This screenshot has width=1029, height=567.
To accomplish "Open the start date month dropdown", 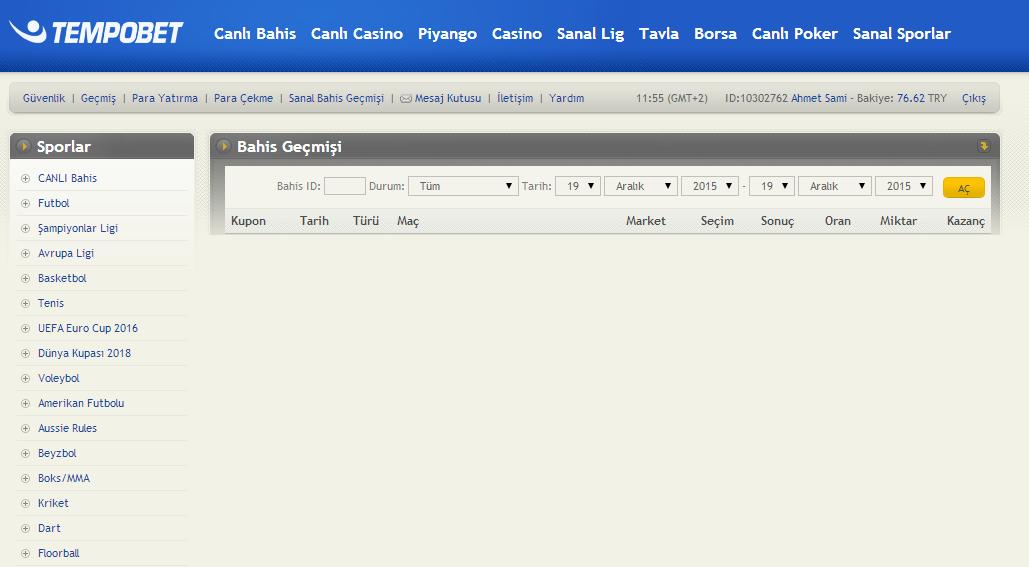I will (x=640, y=186).
